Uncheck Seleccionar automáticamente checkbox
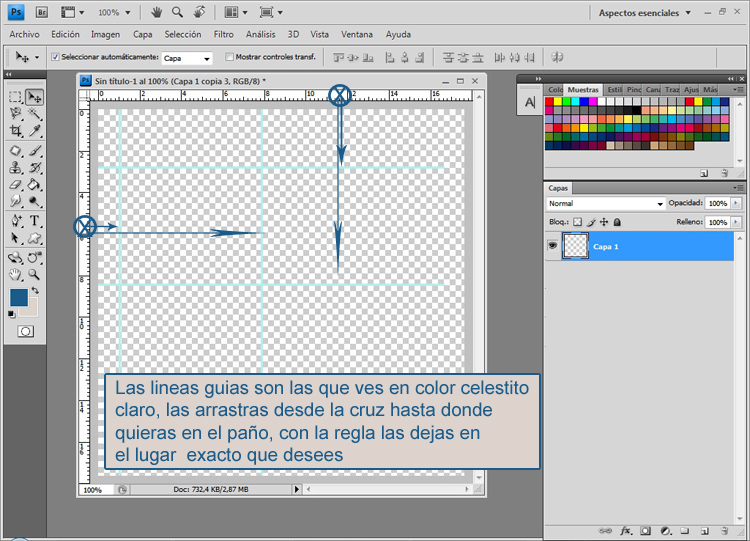750x541 pixels. click(55, 57)
